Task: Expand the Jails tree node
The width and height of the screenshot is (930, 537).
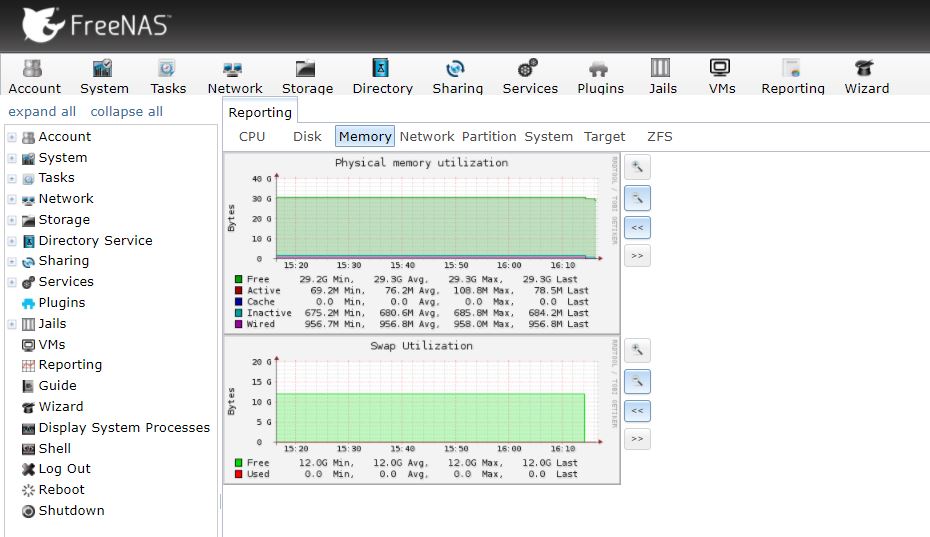Action: click(x=12, y=324)
